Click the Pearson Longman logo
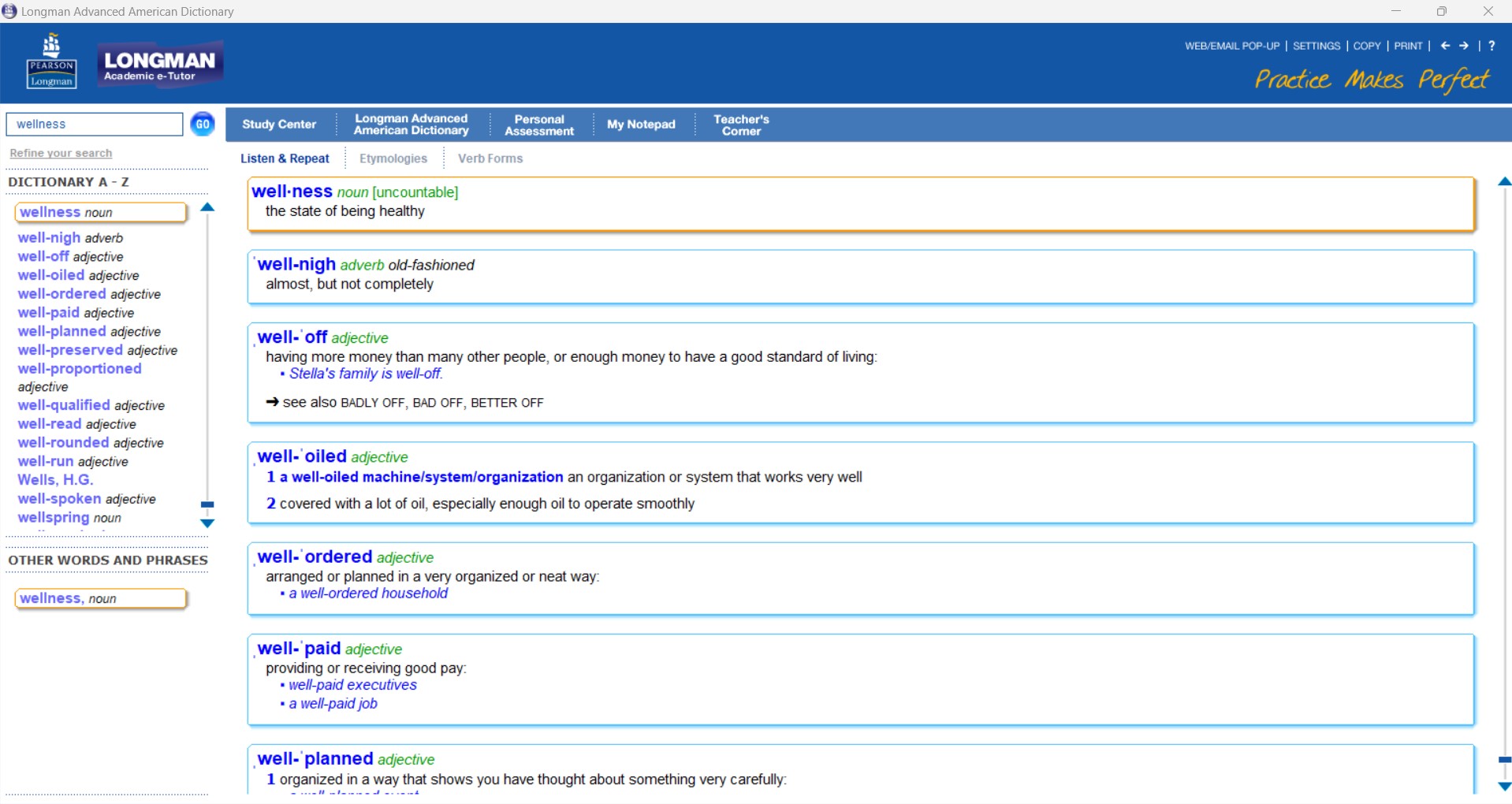 52,63
